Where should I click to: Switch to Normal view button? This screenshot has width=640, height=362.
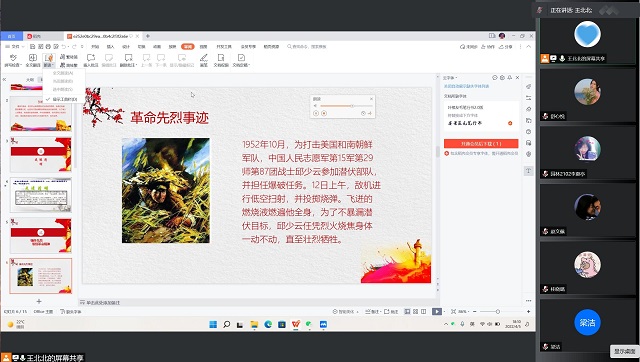(x=407, y=311)
